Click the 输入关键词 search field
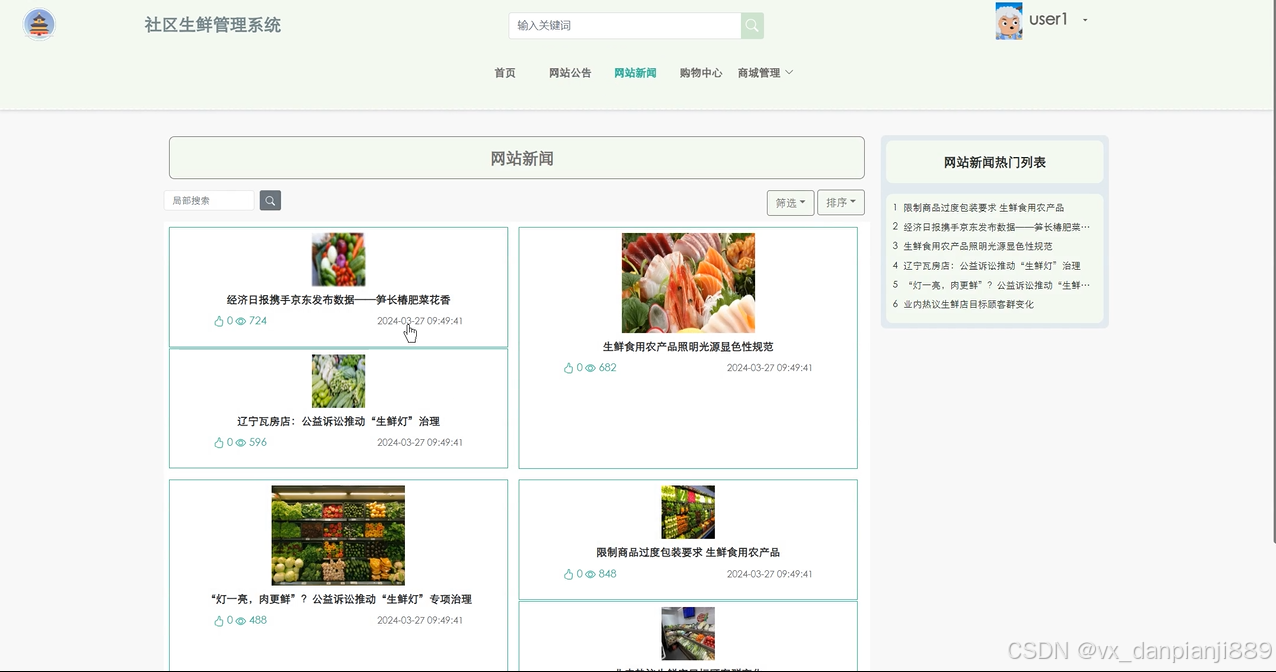This screenshot has height=672, width=1276. (625, 26)
